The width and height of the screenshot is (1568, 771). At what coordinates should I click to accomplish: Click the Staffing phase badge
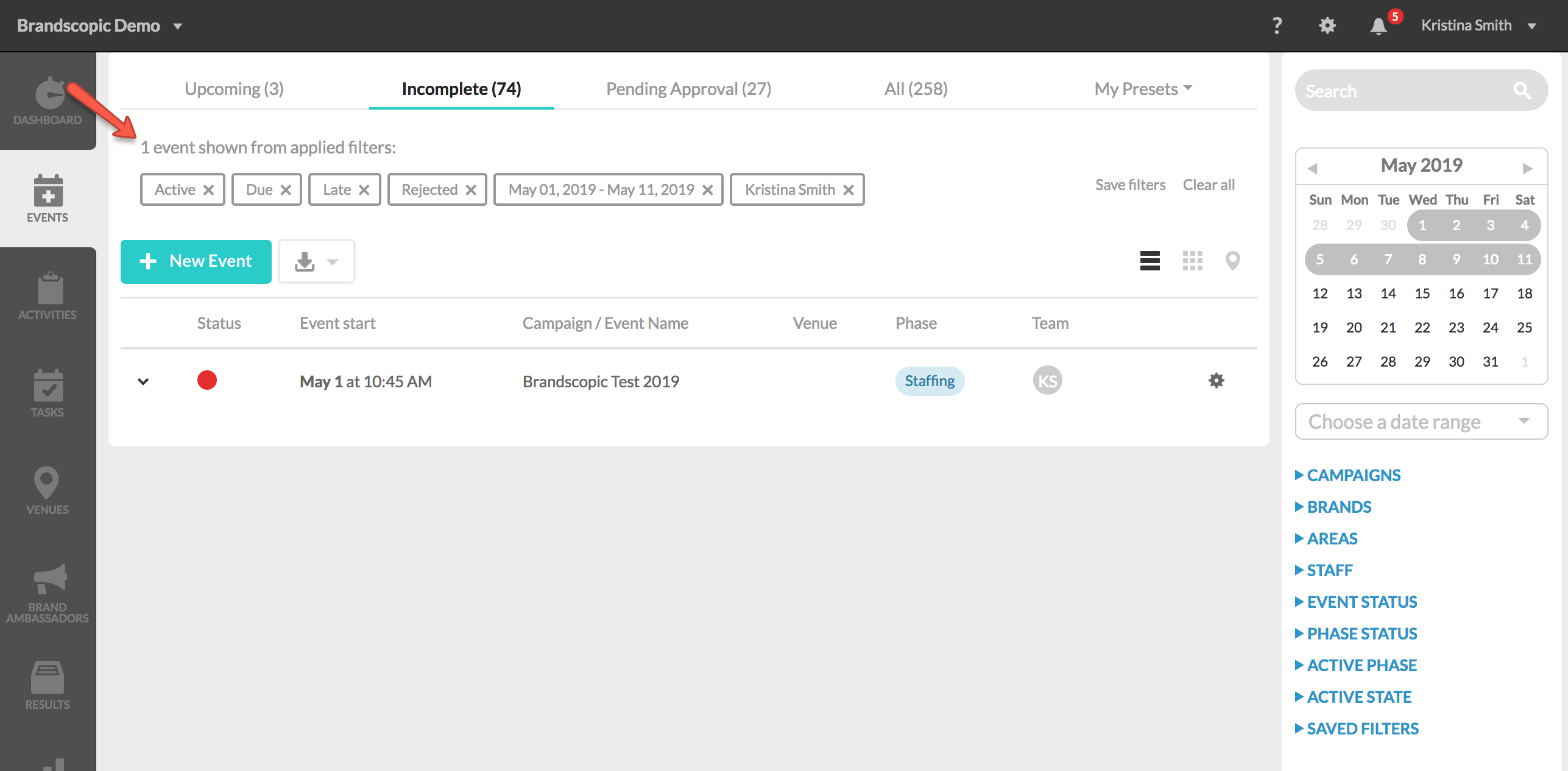[x=930, y=381]
